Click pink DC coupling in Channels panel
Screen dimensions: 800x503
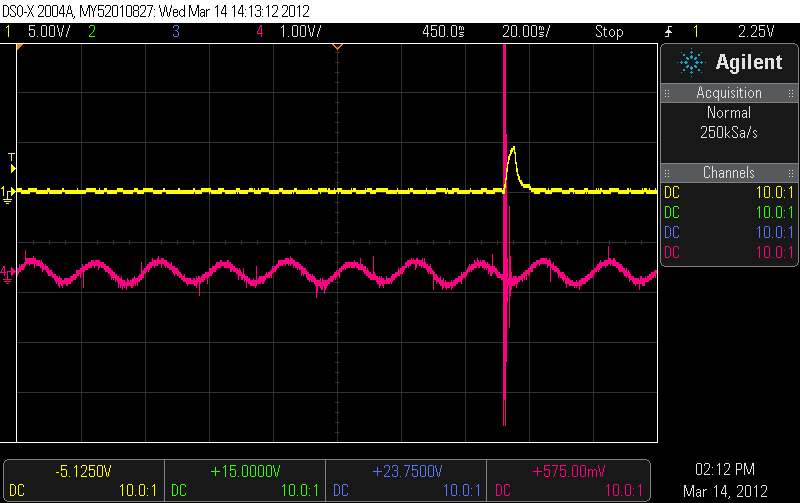tap(672, 253)
